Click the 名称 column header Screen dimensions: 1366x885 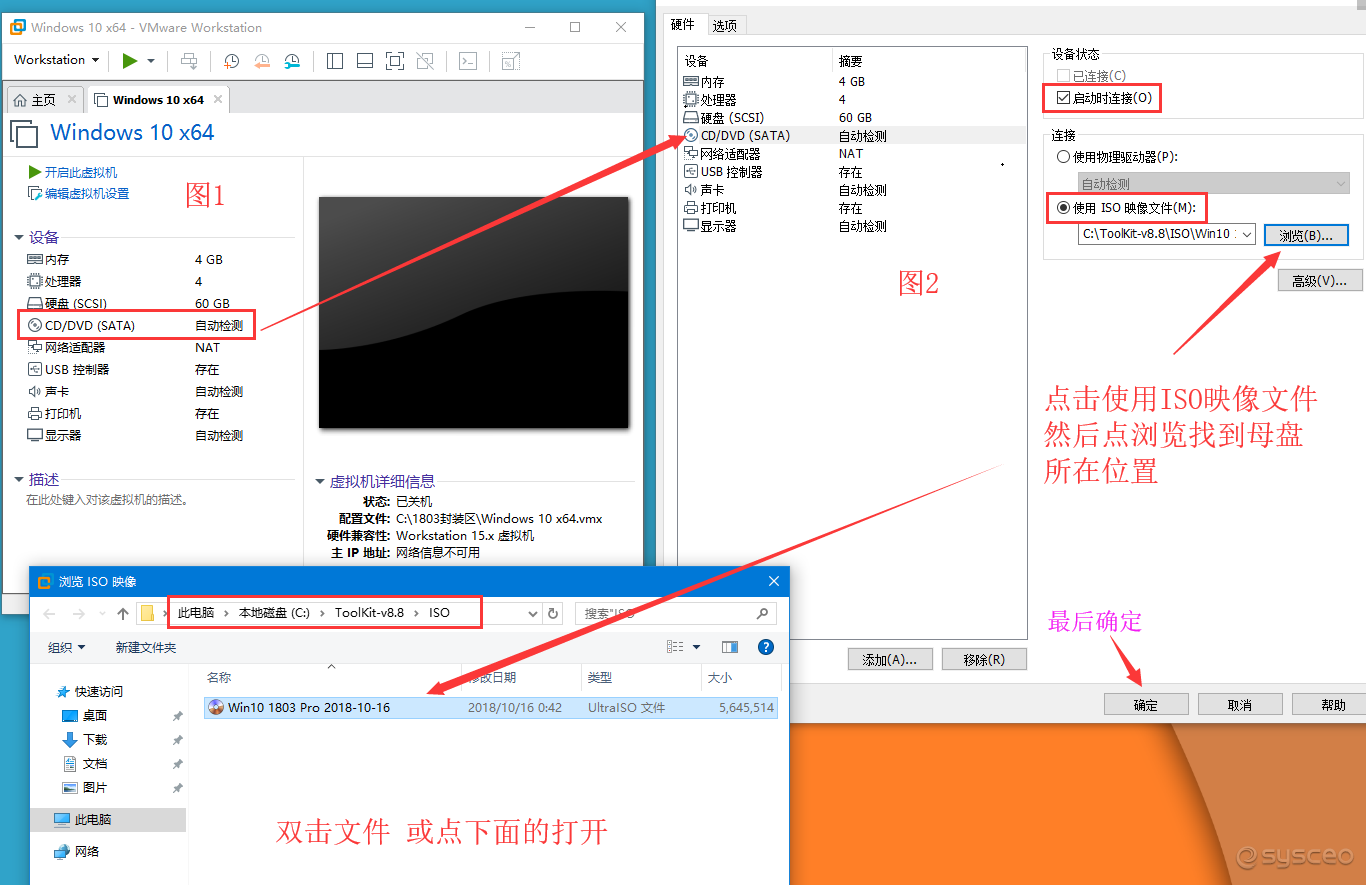coord(218,678)
